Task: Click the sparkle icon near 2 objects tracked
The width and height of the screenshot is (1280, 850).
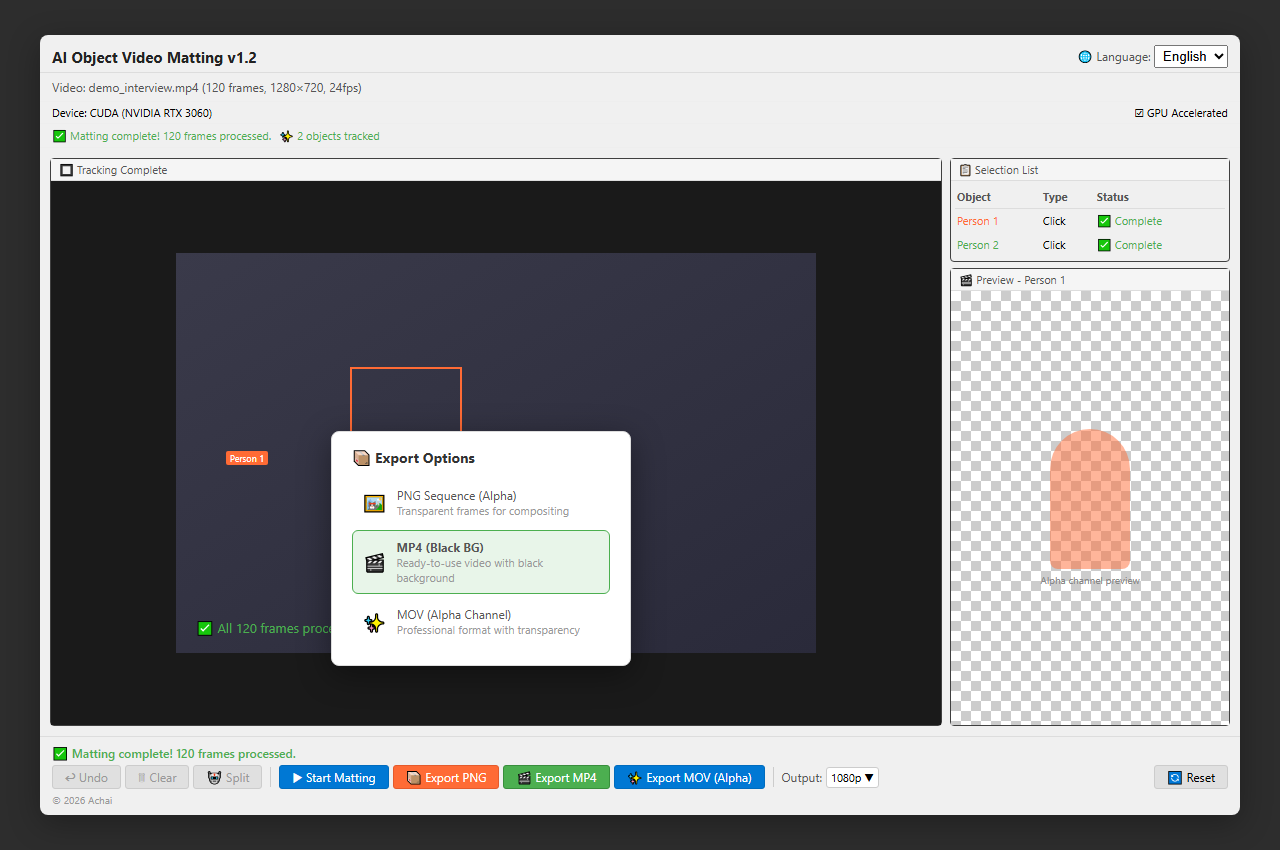Action: (x=286, y=136)
